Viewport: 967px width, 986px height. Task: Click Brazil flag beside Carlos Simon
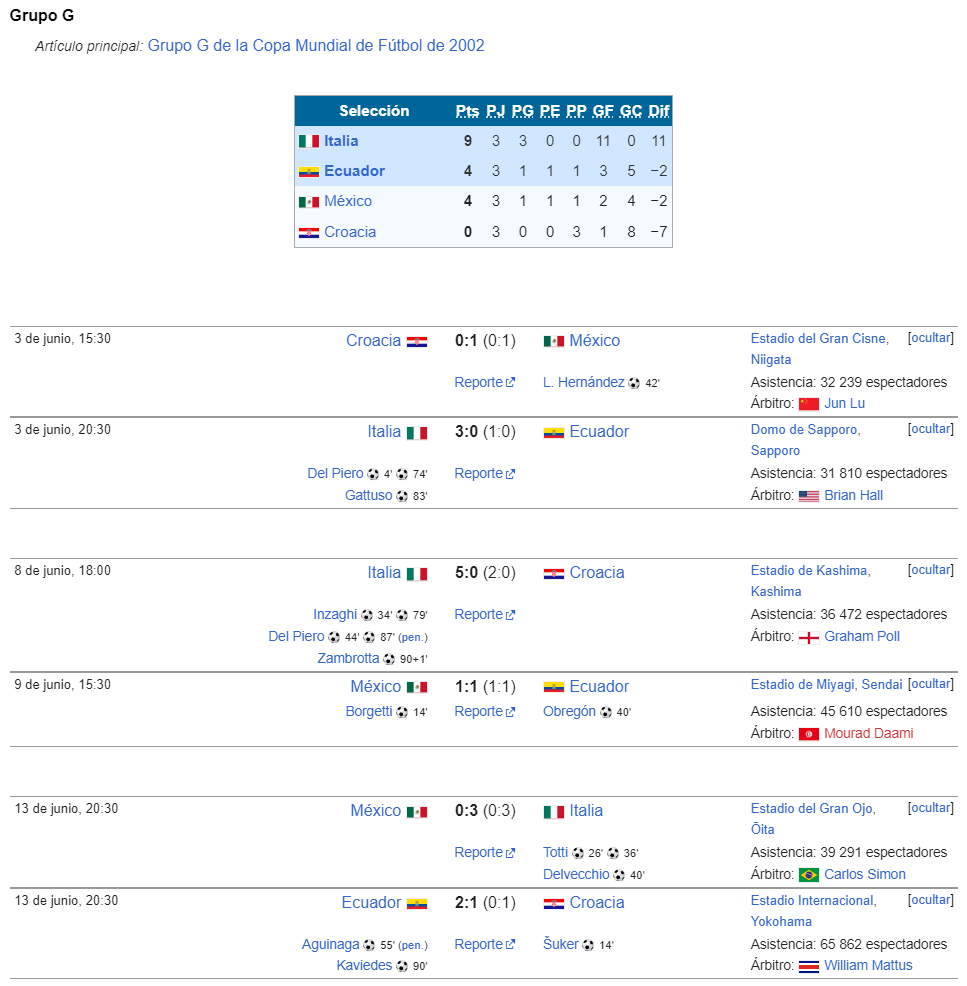(x=809, y=875)
